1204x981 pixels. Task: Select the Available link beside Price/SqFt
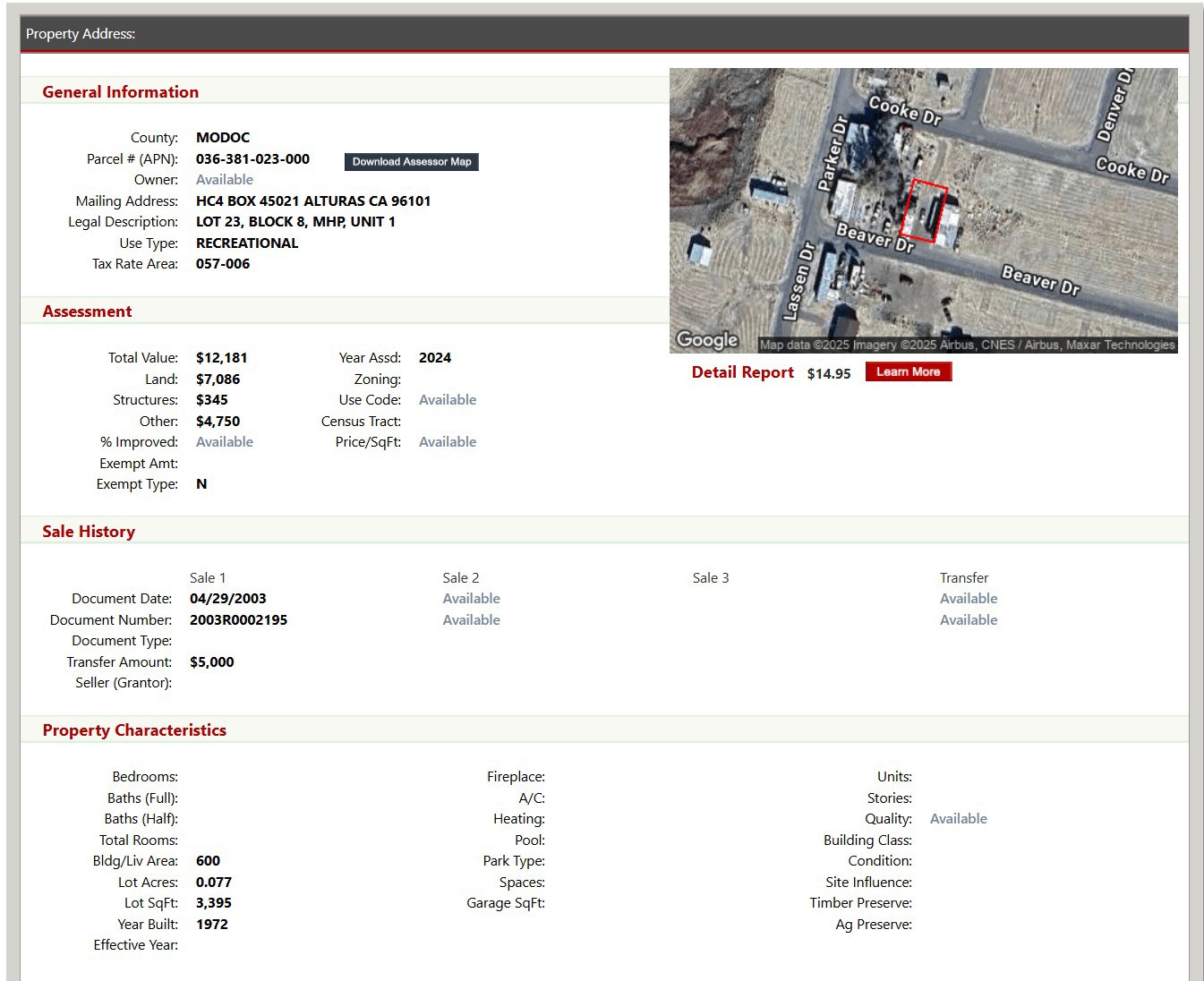coord(447,442)
